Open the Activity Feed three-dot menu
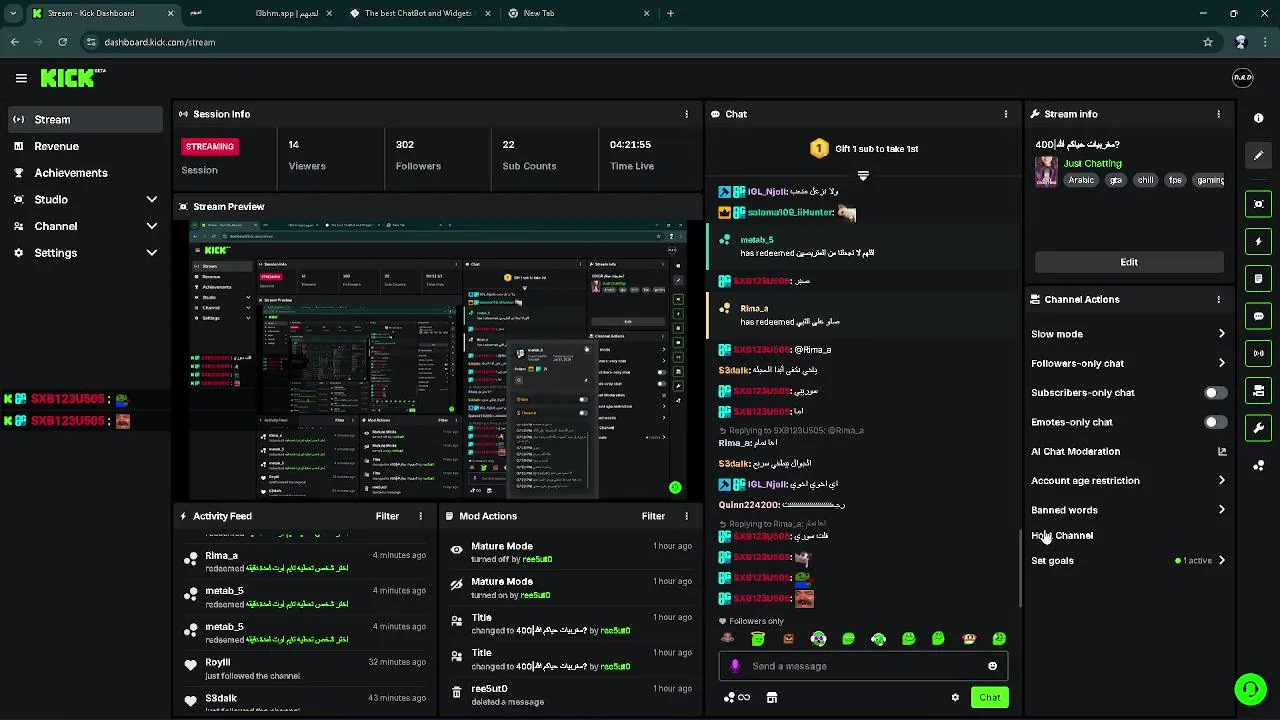The height and width of the screenshot is (720, 1280). click(420, 516)
